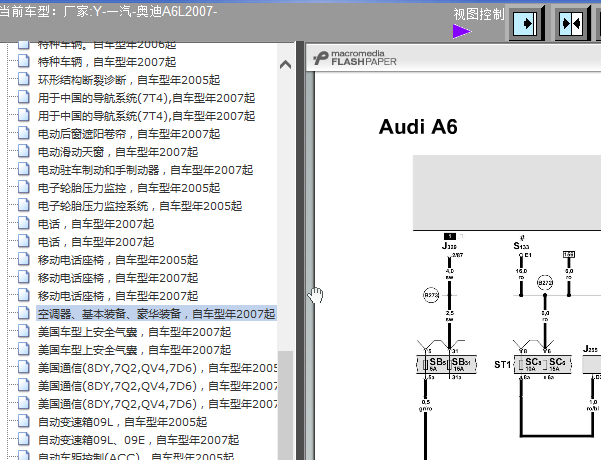Image resolution: width=601 pixels, height=460 pixels.
Task: Select 电动滑动天窗，自车型年2007起
Action: pos(118,152)
